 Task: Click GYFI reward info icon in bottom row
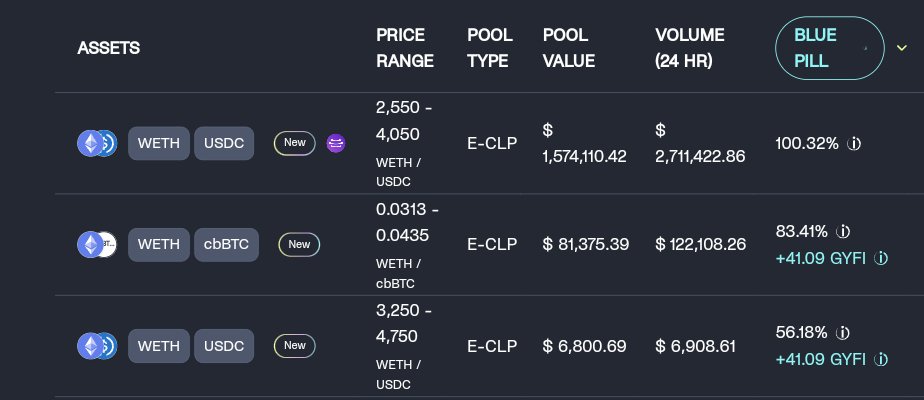pyautogui.click(x=881, y=359)
